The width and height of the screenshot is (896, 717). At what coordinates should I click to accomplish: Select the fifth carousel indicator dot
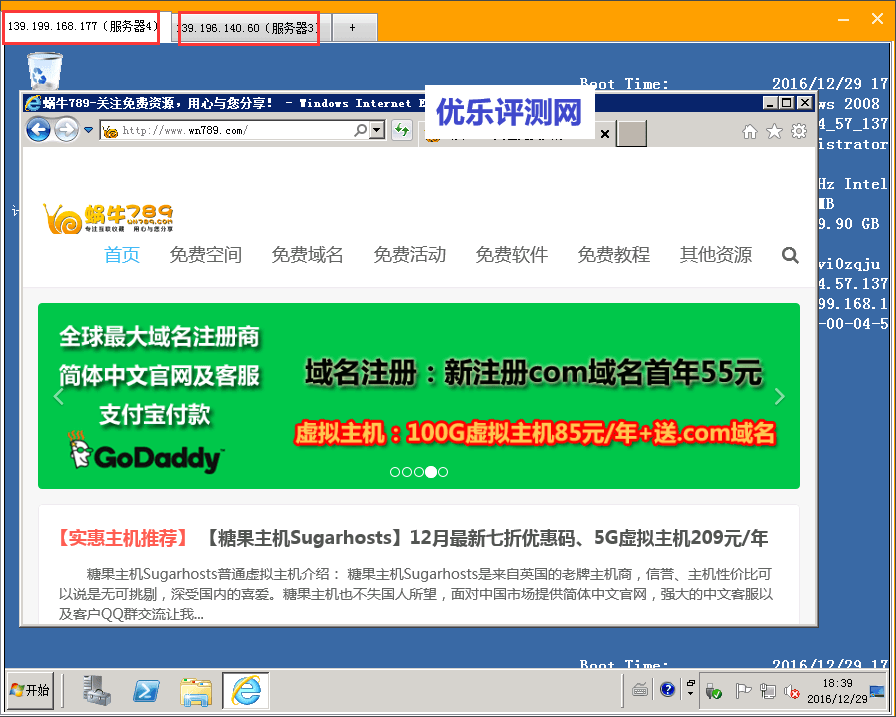(443, 472)
